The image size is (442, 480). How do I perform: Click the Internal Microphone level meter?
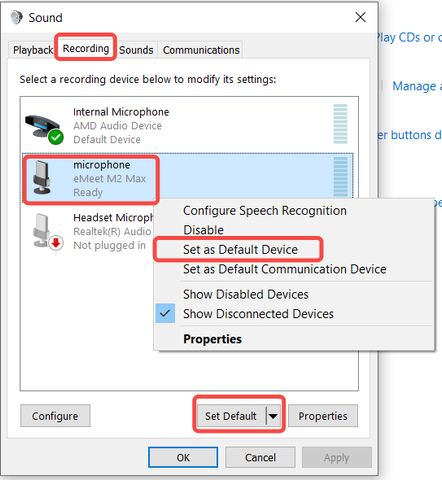tap(340, 124)
